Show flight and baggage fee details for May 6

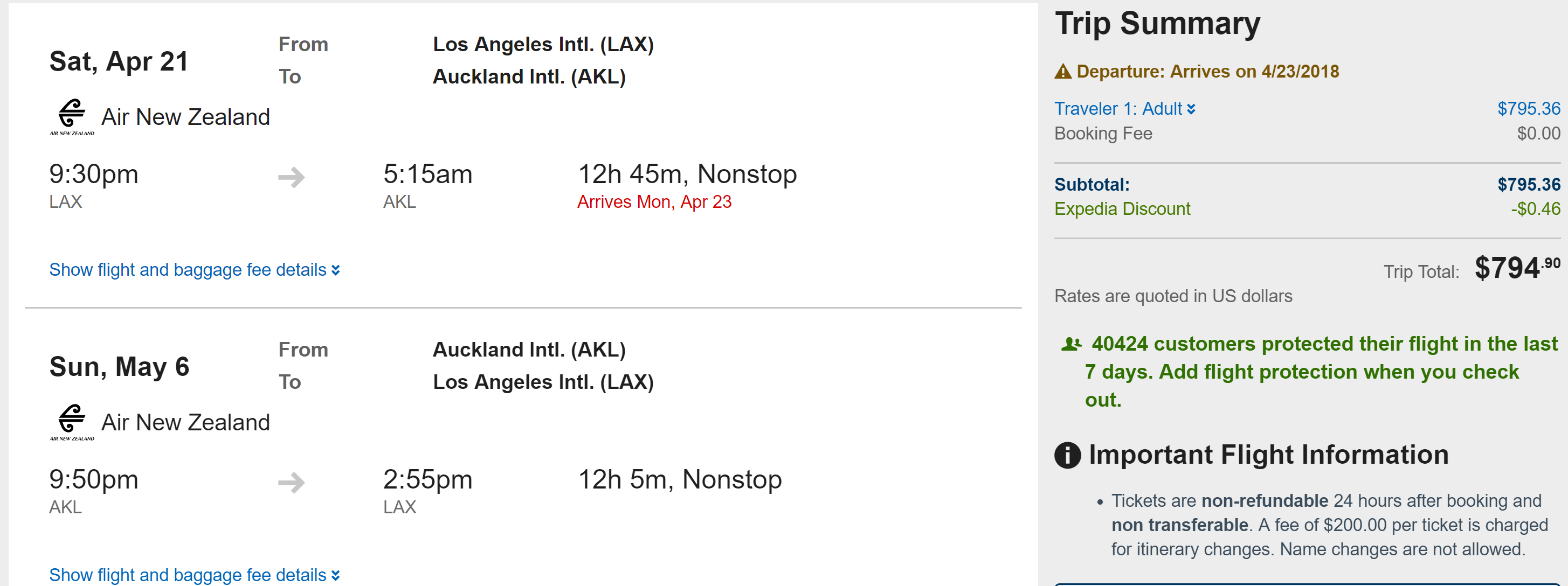point(194,575)
